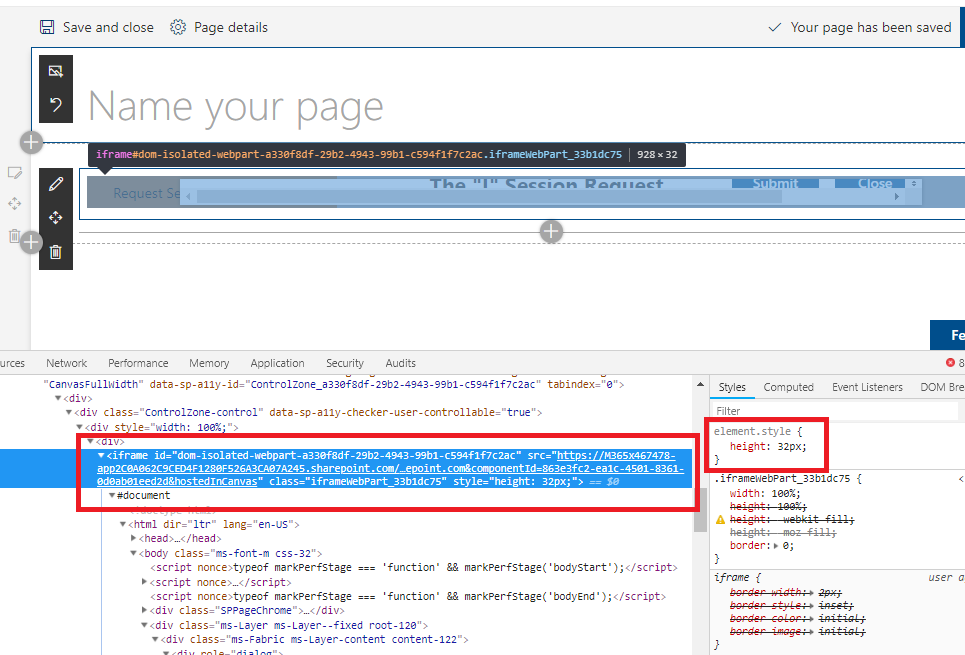Expand the SPPageChrome div node
This screenshot has width=965, height=655.
point(145,611)
